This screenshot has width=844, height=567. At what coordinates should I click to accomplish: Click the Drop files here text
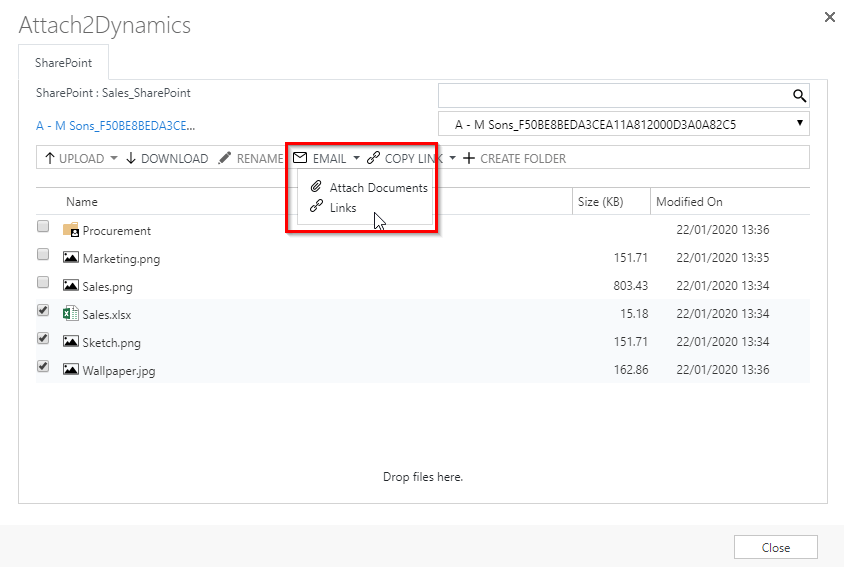423,477
